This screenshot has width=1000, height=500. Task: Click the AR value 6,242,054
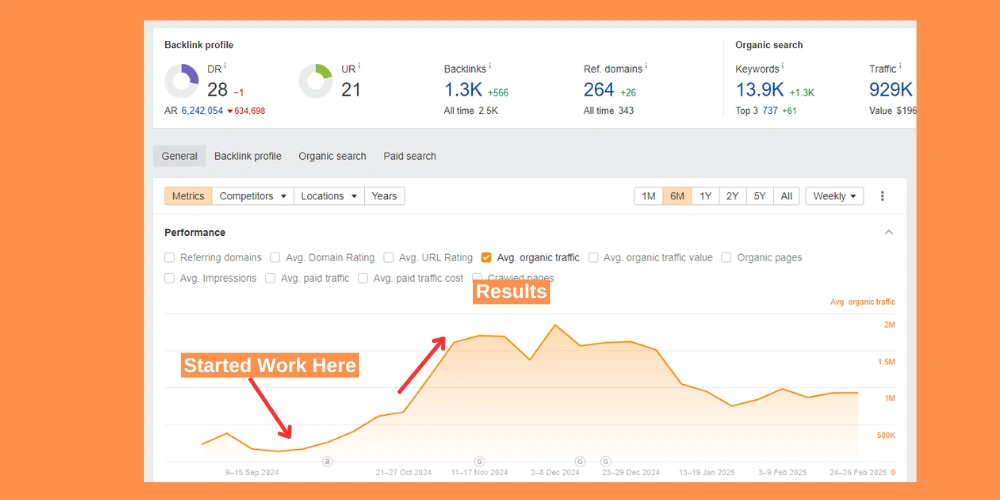point(202,111)
